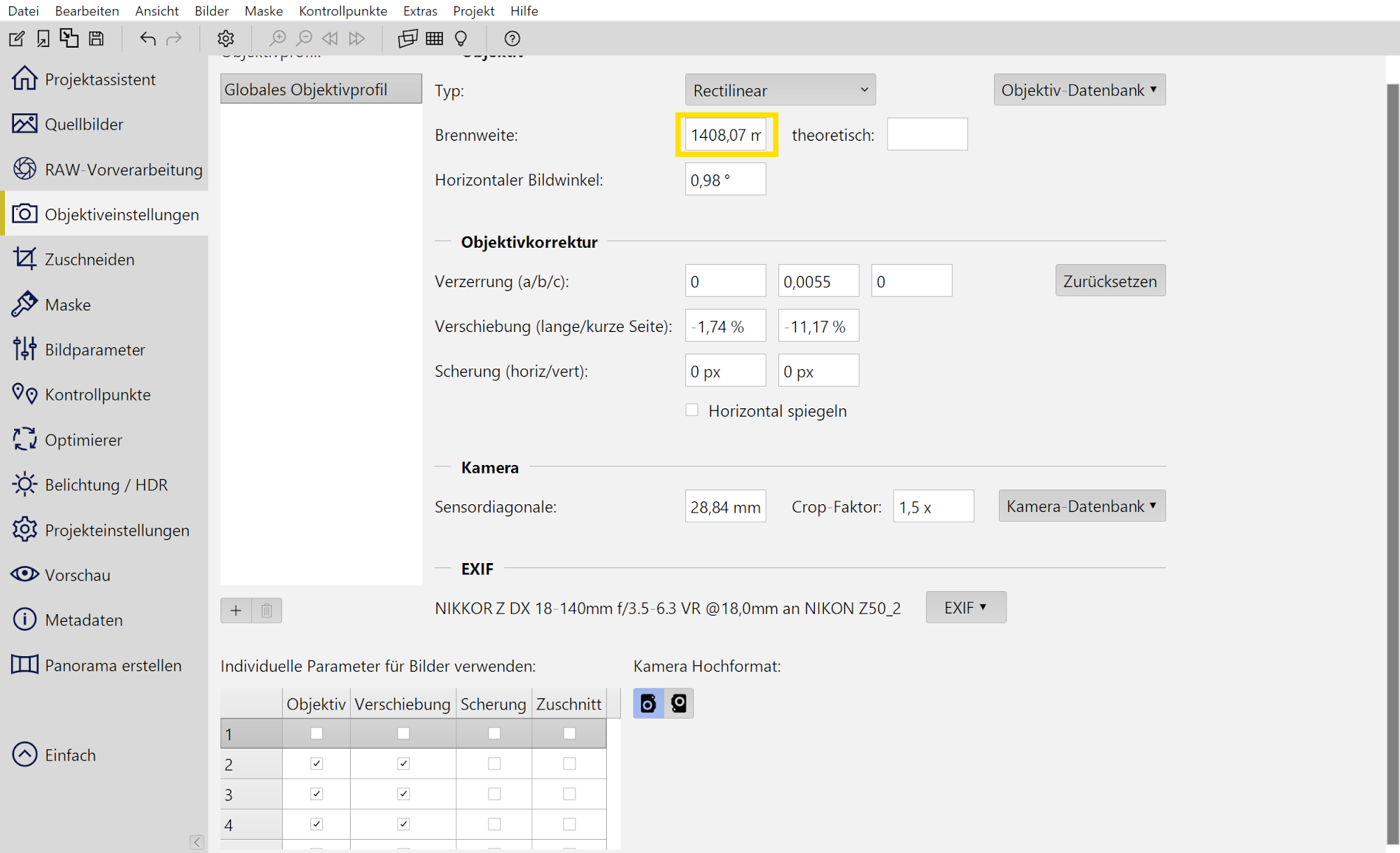Open help via question mark icon
This screenshot has height=853, width=1400.
(x=512, y=39)
